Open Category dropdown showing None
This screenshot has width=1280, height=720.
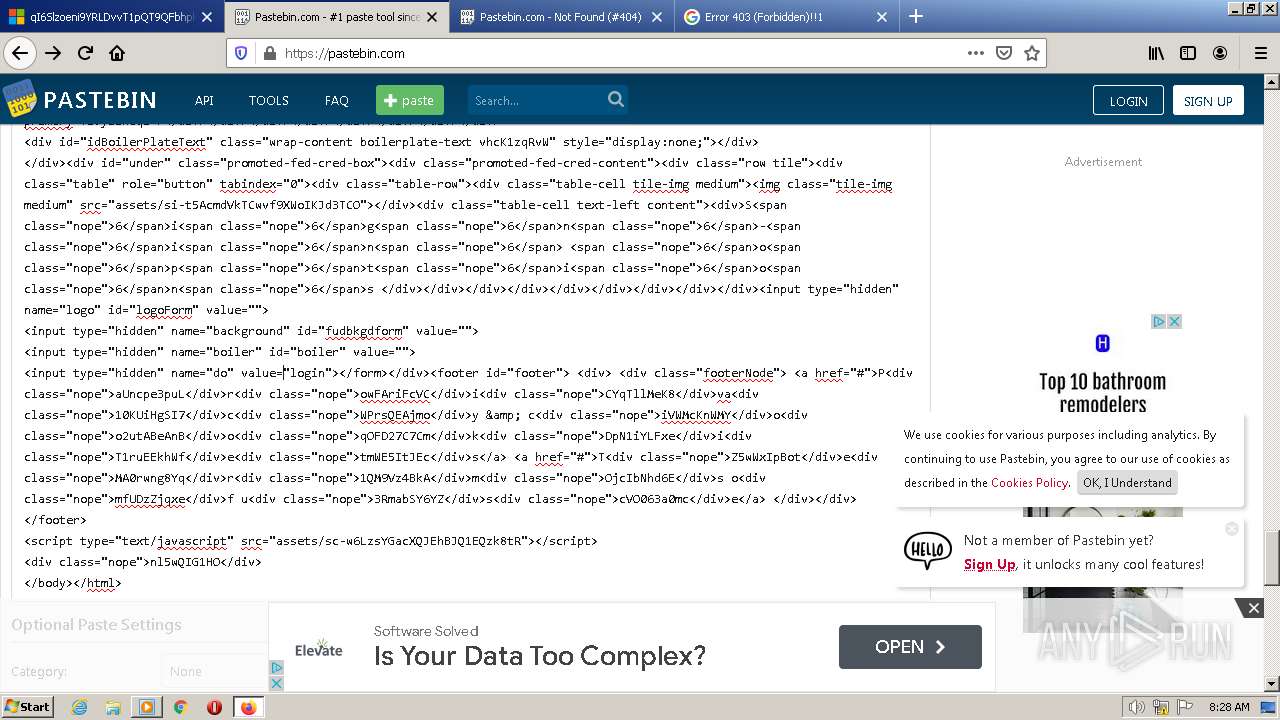coord(215,671)
